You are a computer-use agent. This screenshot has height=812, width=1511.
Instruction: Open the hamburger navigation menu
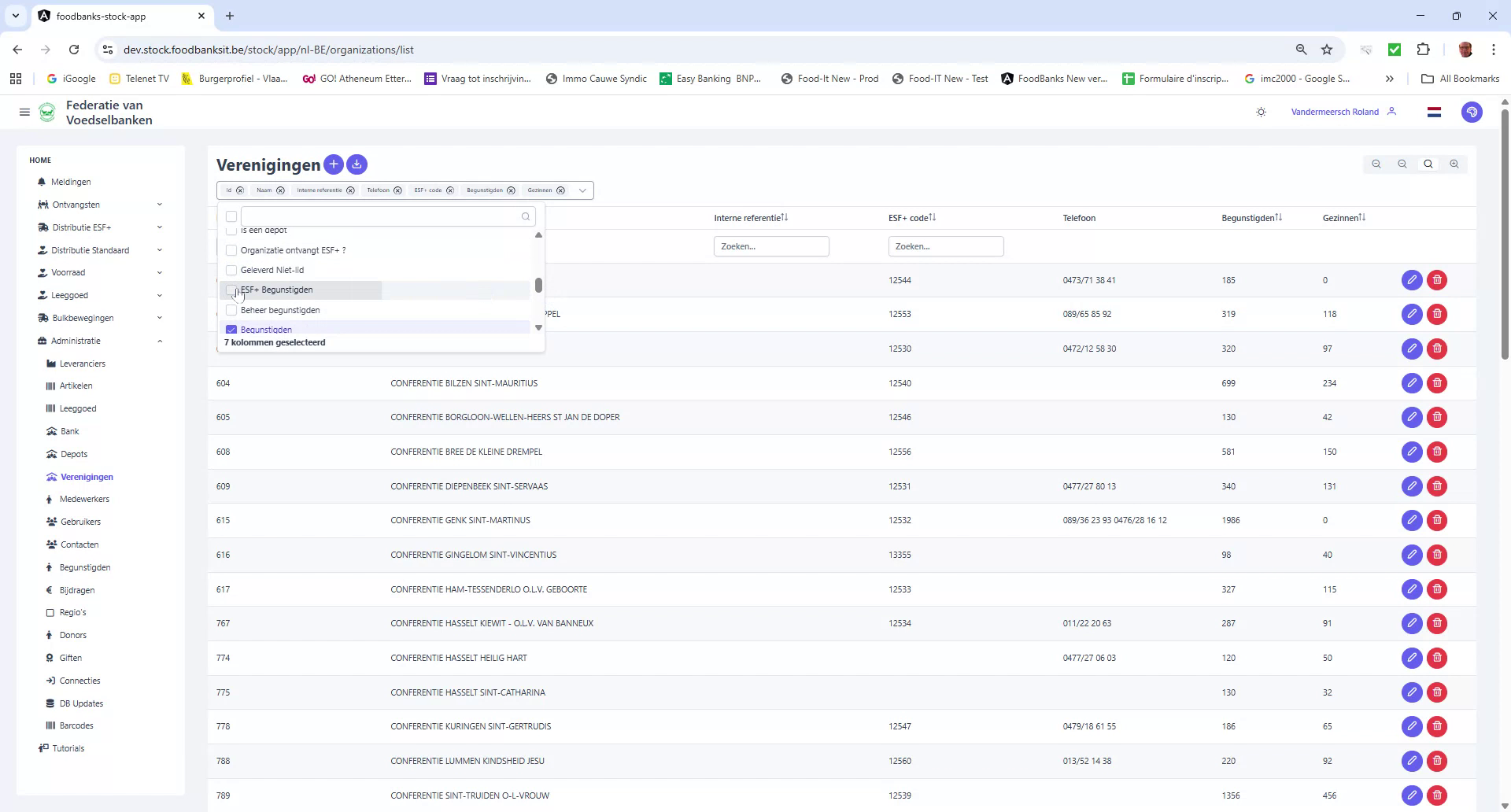24,112
